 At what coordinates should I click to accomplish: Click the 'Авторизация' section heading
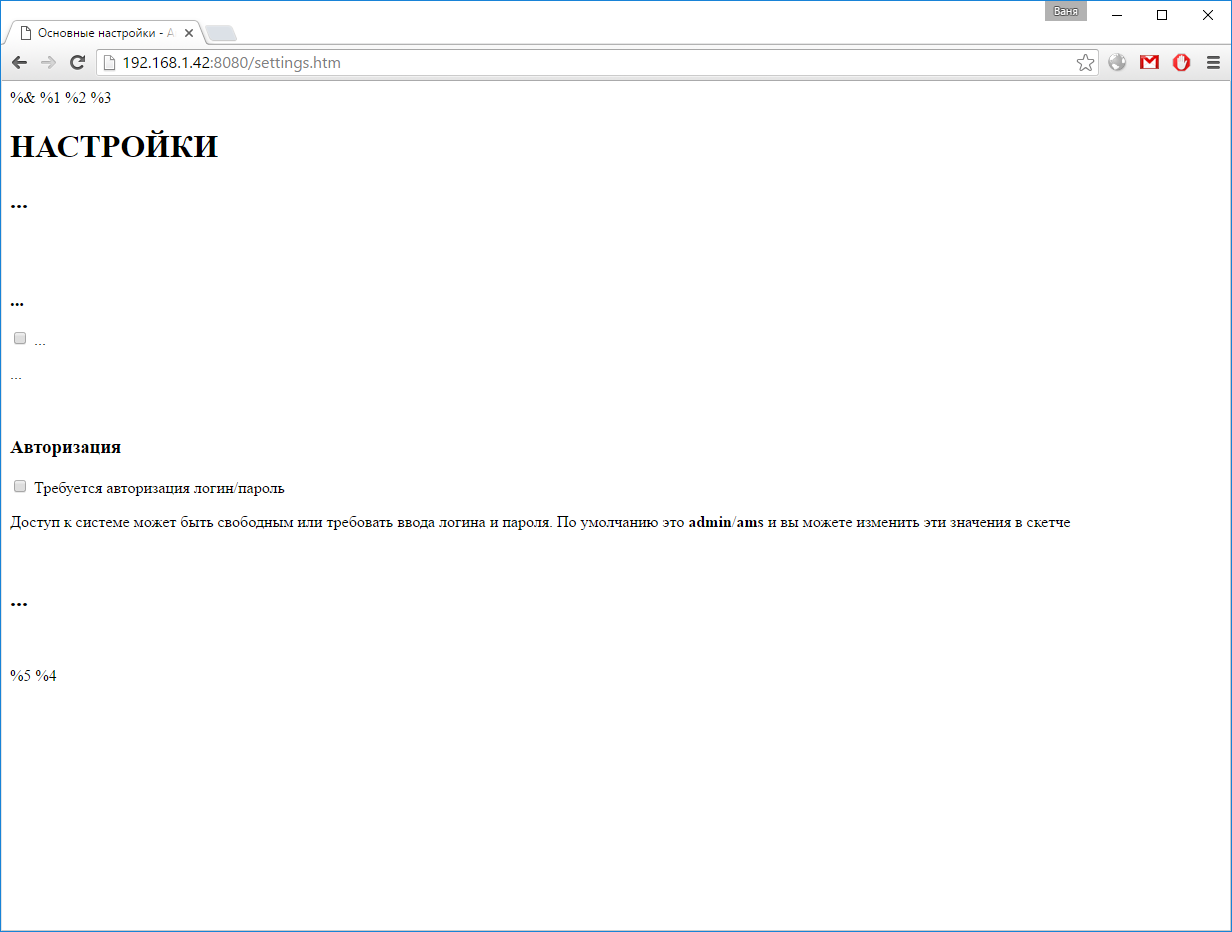(66, 447)
